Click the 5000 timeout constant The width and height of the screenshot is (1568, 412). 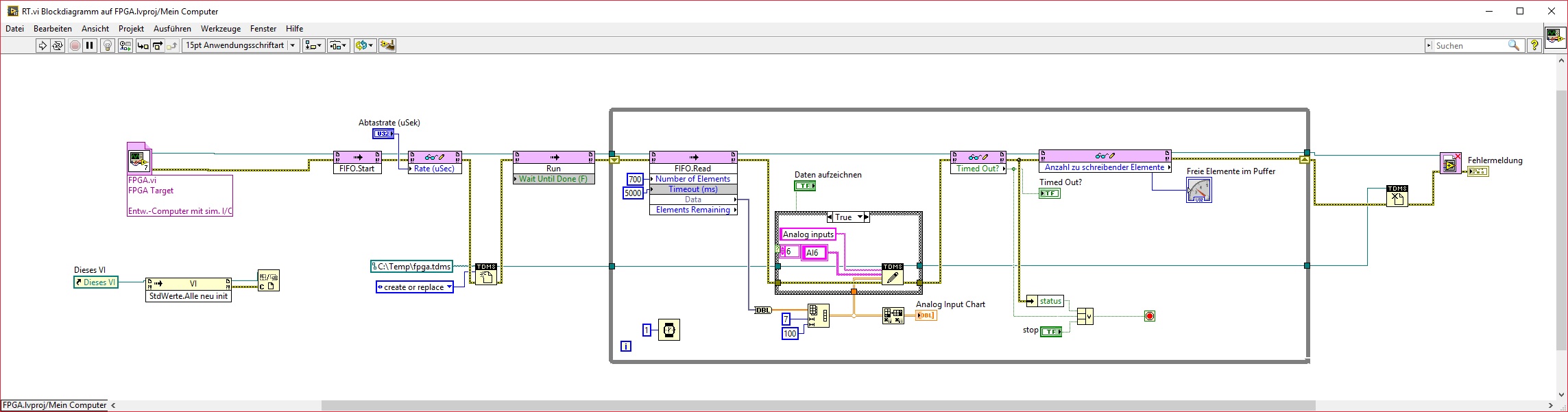click(x=633, y=193)
